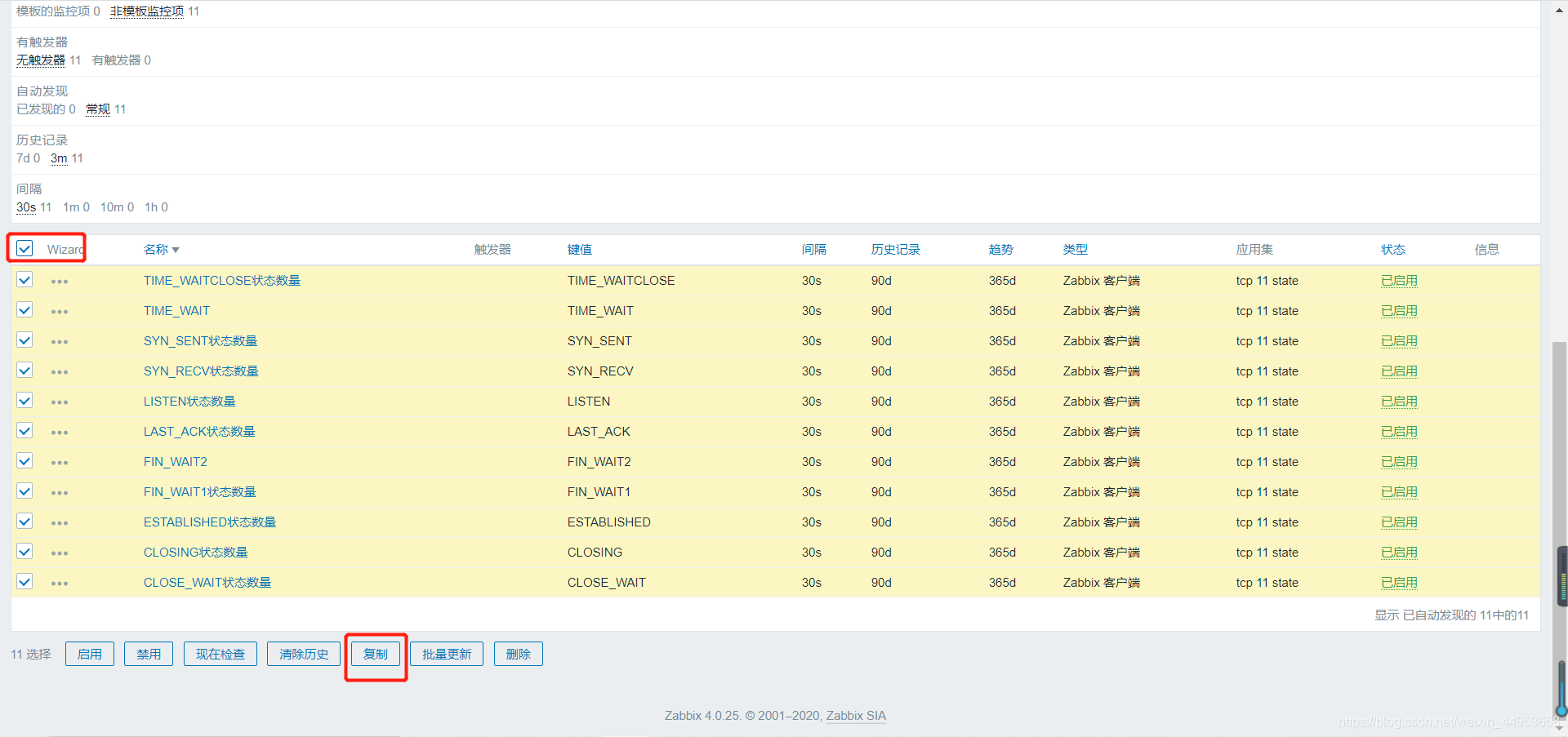Viewport: 1568px width, 737px height.
Task: Open three-dot menu for LAST_ACK item
Action: [x=60, y=433]
